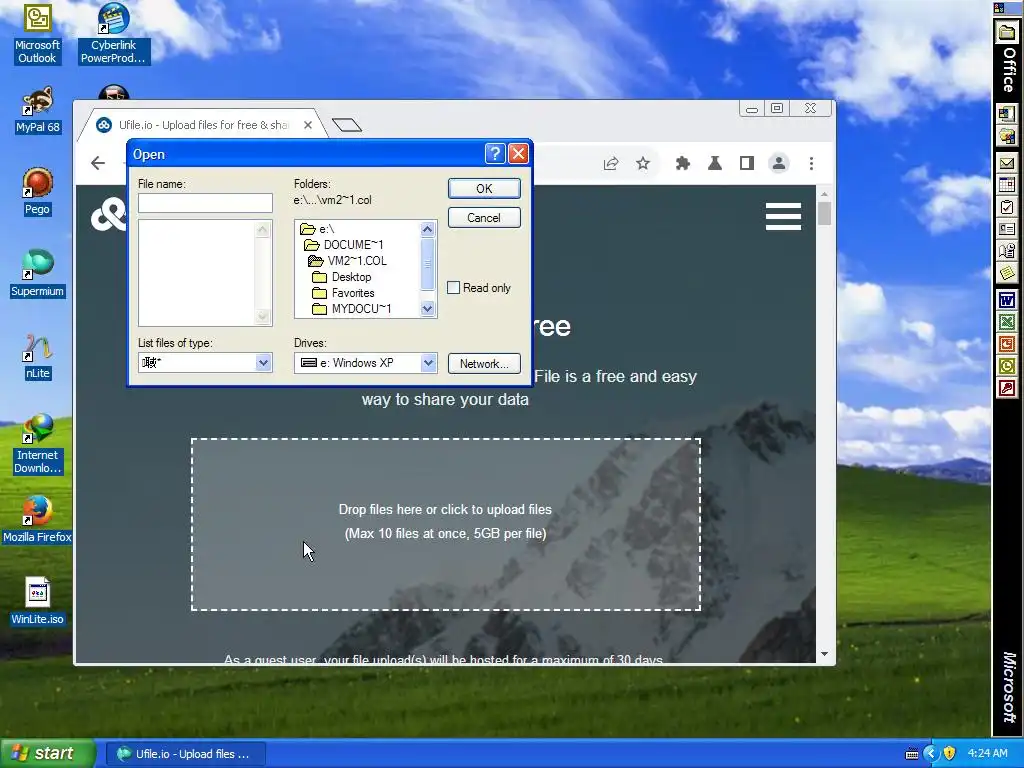Open the Supermium desktop shortcut
The height and width of the screenshot is (768, 1024).
coord(37,273)
